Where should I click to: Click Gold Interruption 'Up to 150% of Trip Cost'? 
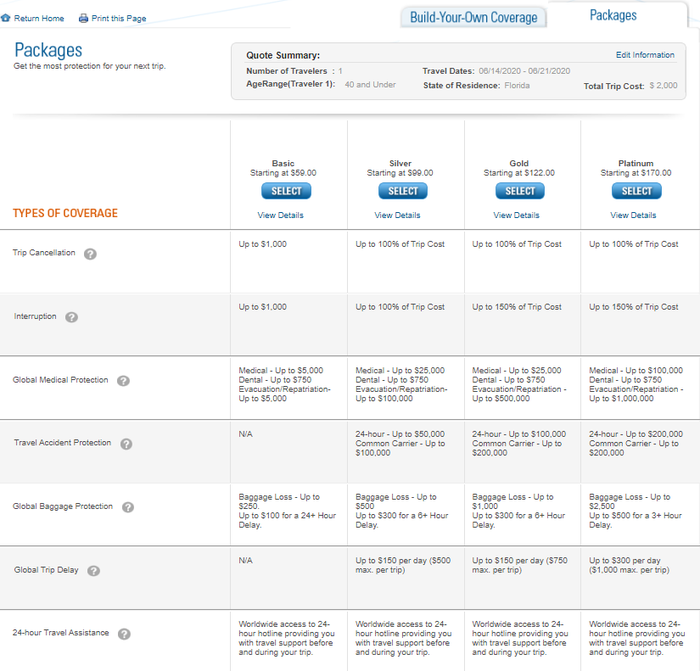coord(517,307)
